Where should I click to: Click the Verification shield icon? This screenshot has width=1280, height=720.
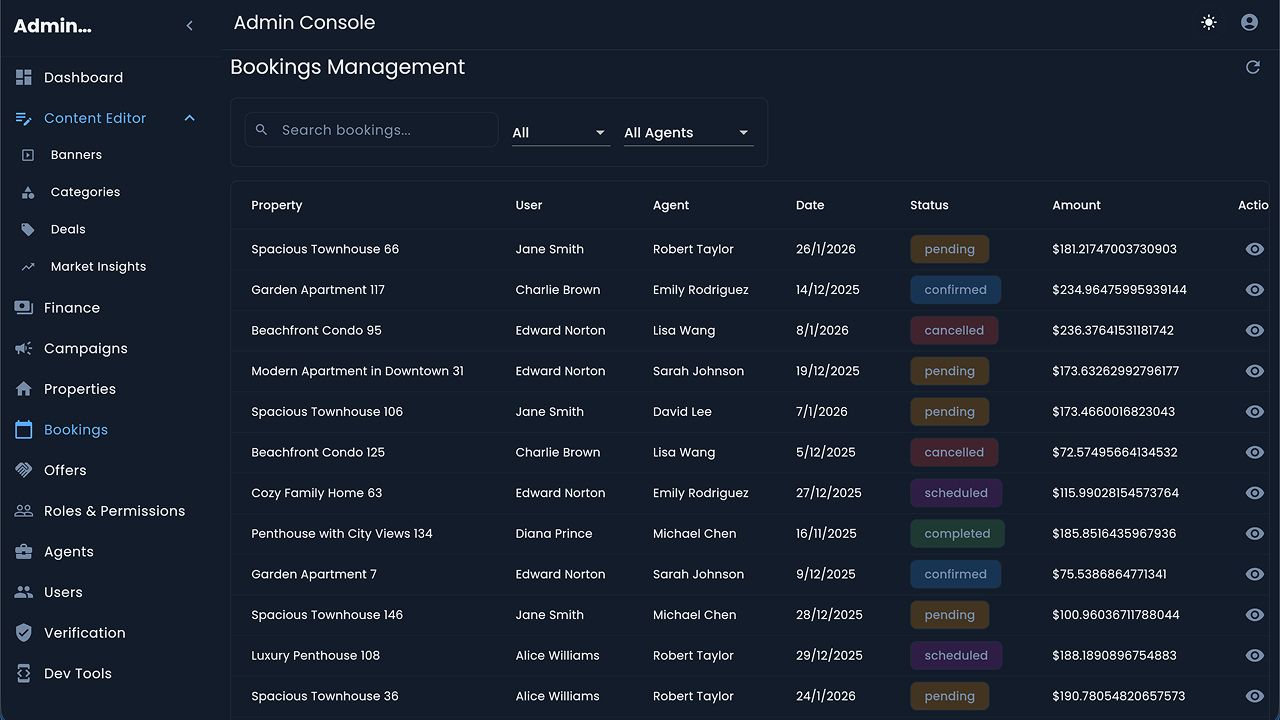(x=24, y=632)
